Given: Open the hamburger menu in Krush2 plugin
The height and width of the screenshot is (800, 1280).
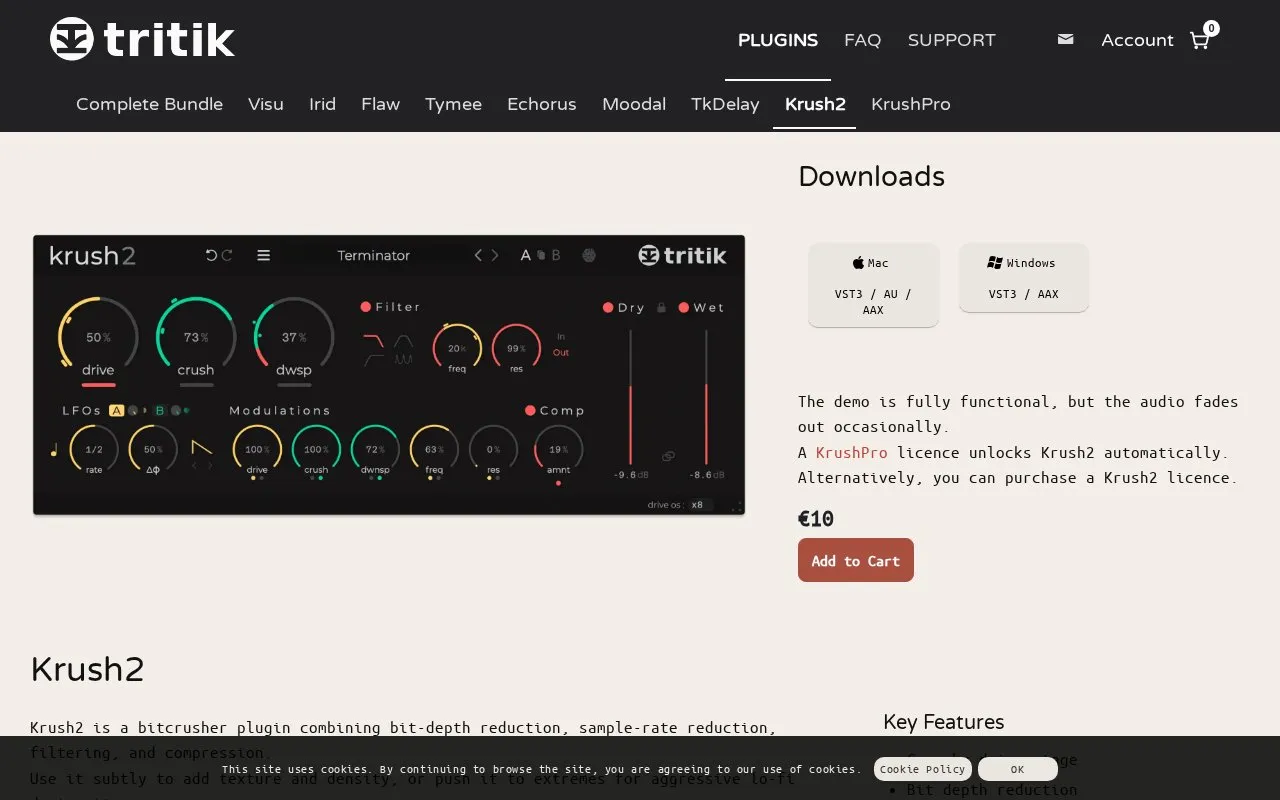Looking at the screenshot, I should pyautogui.click(x=264, y=255).
